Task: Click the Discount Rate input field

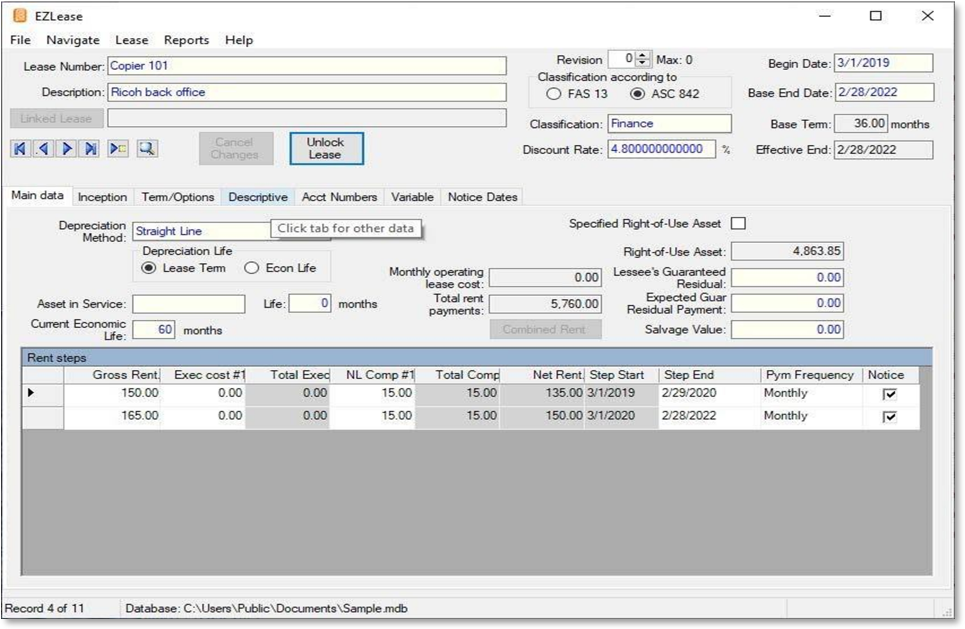Action: [x=662, y=149]
